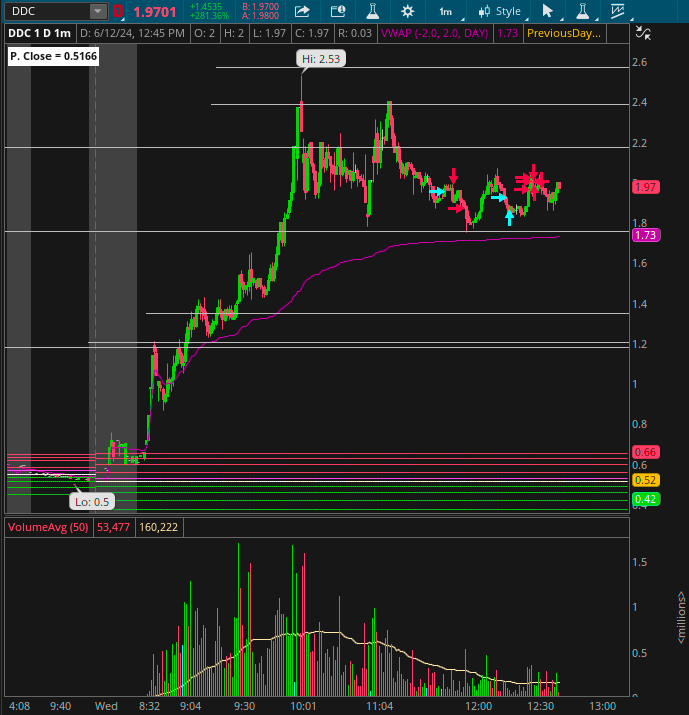Open the Style menu
The height and width of the screenshot is (715, 689).
(x=501, y=11)
